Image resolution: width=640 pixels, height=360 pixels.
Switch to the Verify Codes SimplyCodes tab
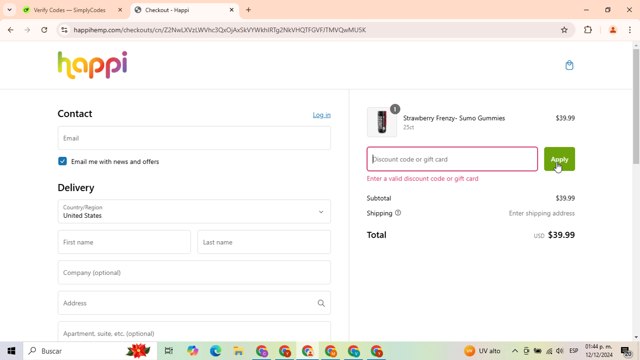[x=69, y=10]
